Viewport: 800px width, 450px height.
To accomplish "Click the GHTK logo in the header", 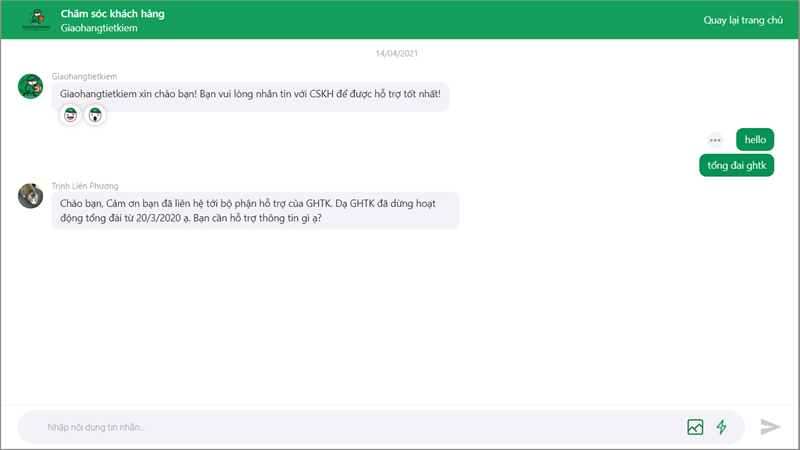I will [x=33, y=20].
